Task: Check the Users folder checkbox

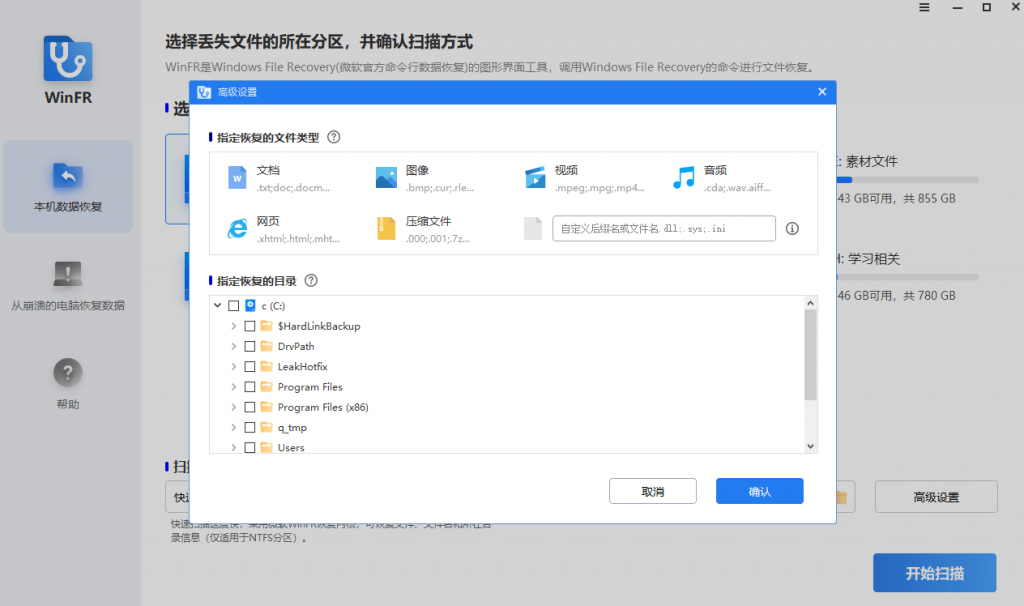Action: 249,447
